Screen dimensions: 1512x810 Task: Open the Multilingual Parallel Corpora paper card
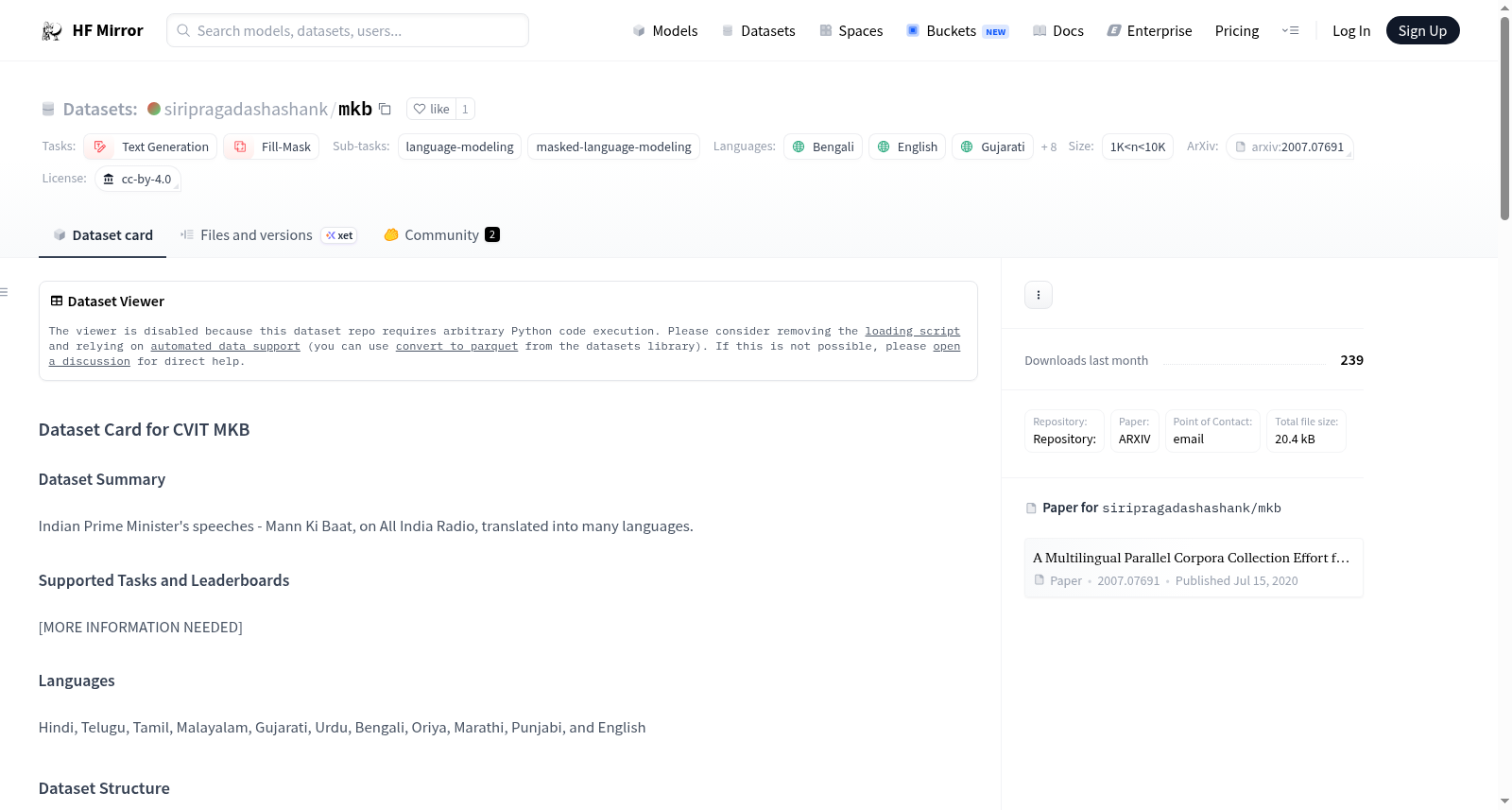click(1194, 568)
